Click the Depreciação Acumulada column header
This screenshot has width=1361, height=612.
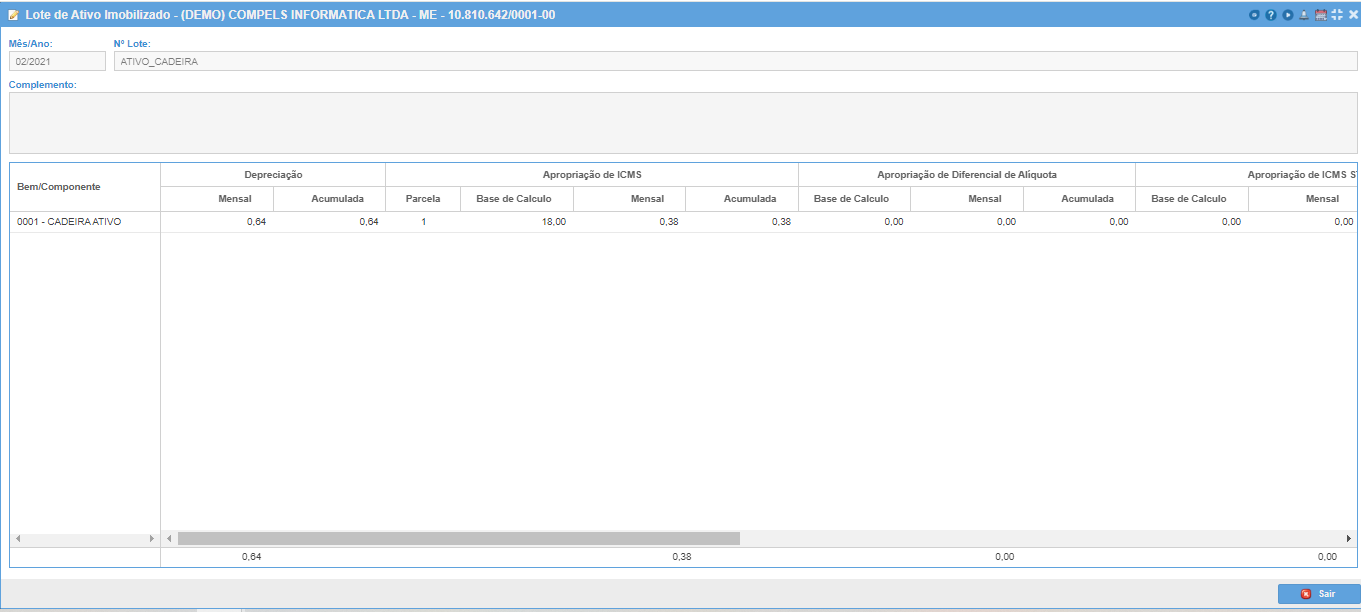329,199
